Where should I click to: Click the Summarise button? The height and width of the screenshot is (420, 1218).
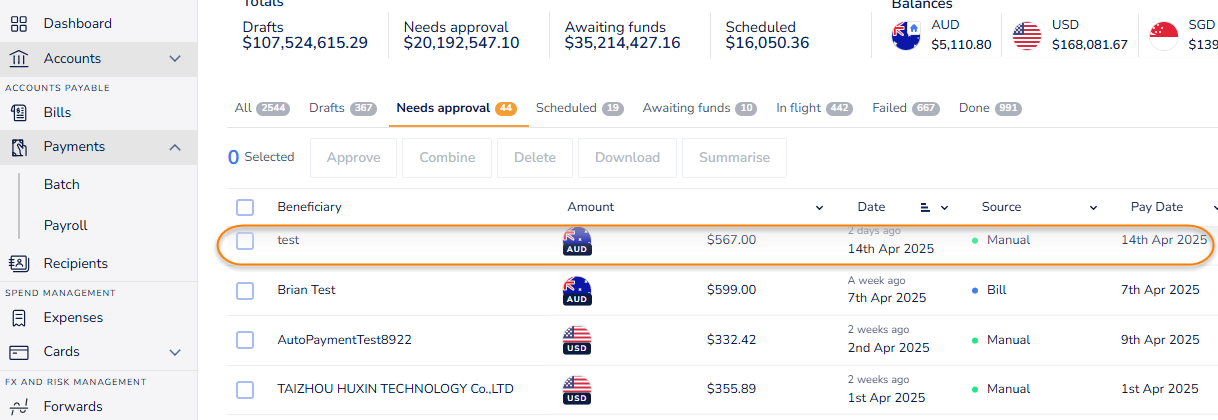tap(734, 158)
